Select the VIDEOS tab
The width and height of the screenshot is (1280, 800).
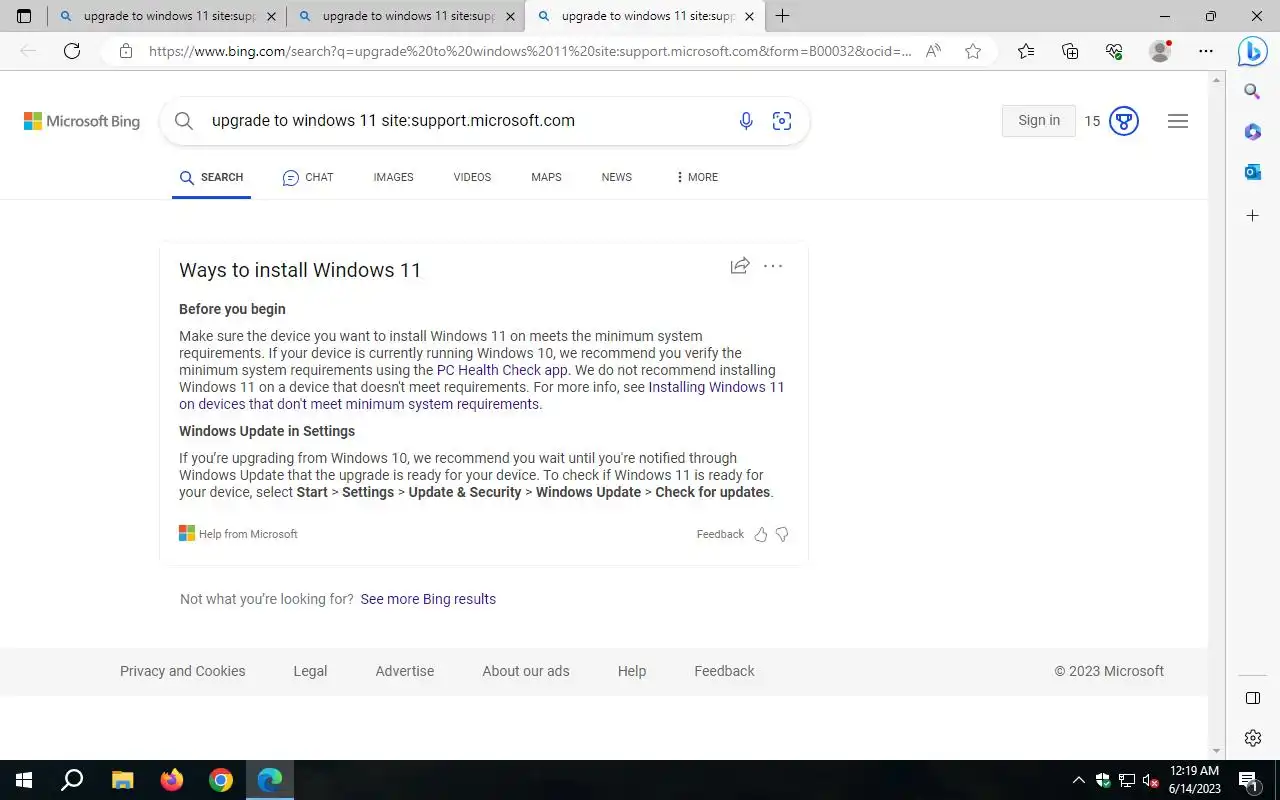(472, 177)
